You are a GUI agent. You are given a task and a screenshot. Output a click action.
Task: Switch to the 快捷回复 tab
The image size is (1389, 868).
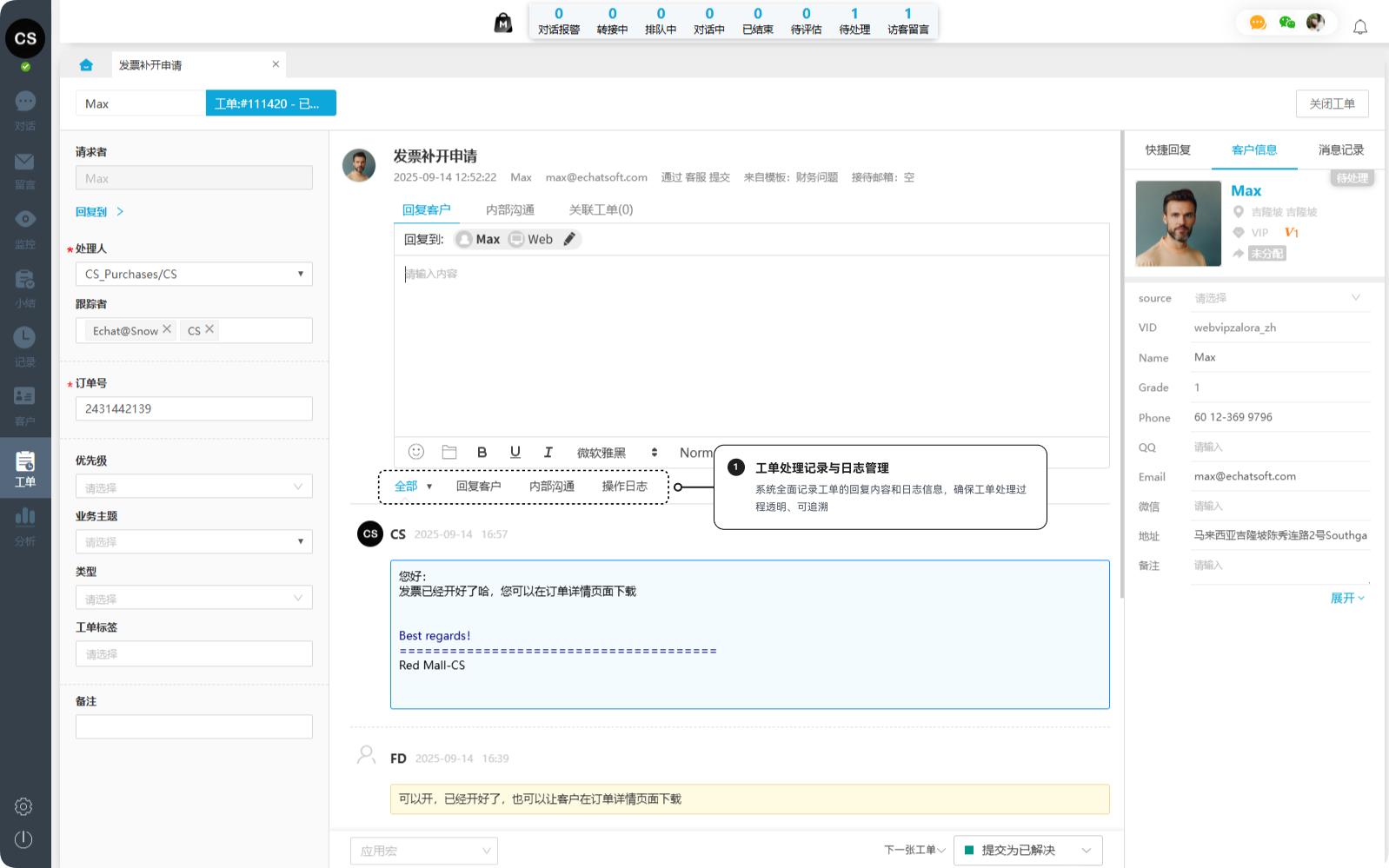click(1167, 149)
